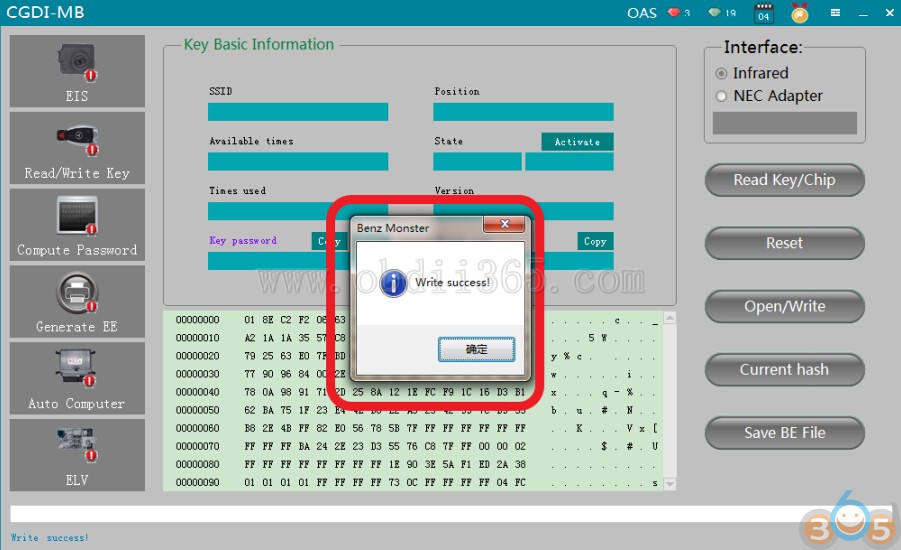The image size is (901, 550).
Task: Click the right-side Copy button
Action: click(x=595, y=241)
